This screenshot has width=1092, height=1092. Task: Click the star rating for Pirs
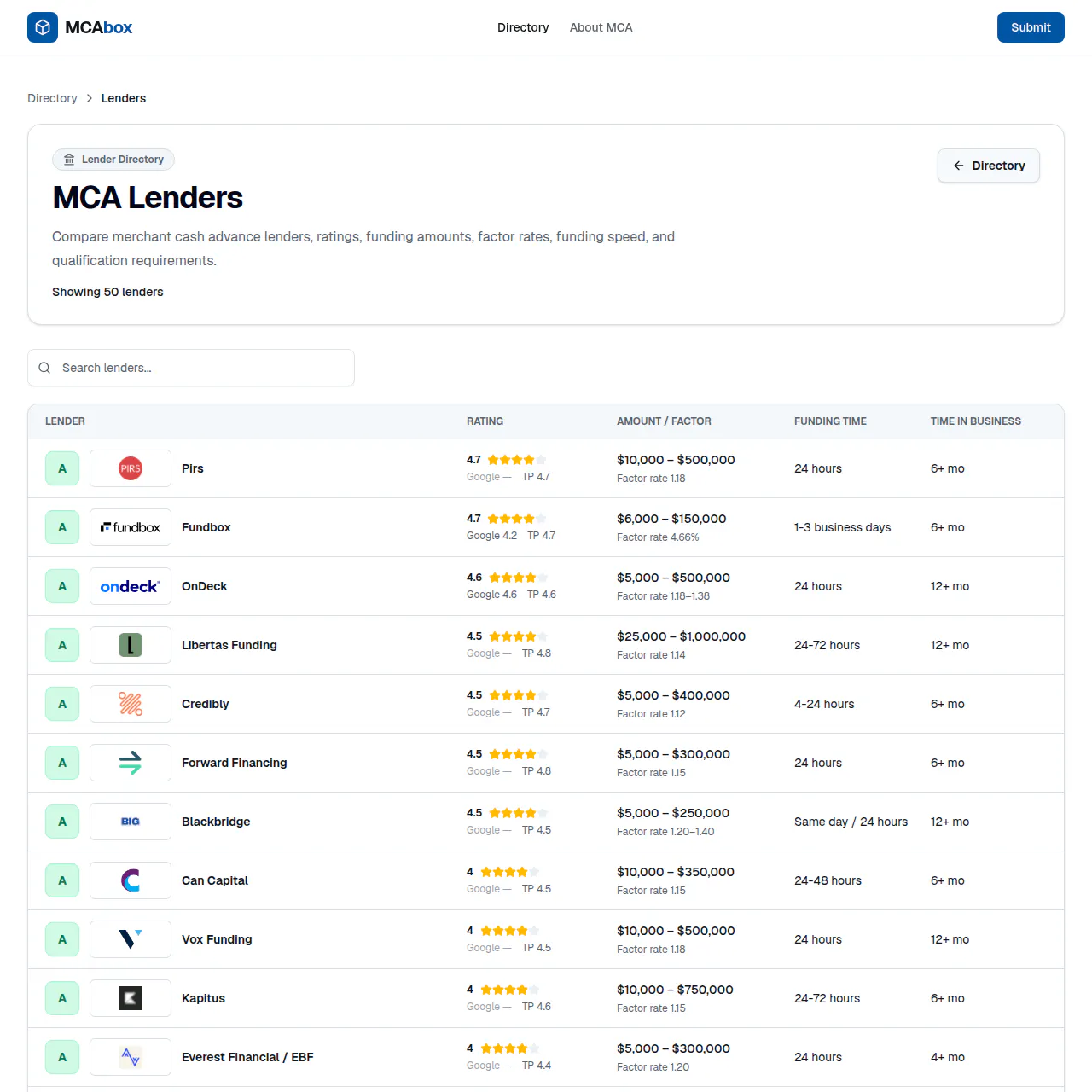click(x=517, y=460)
